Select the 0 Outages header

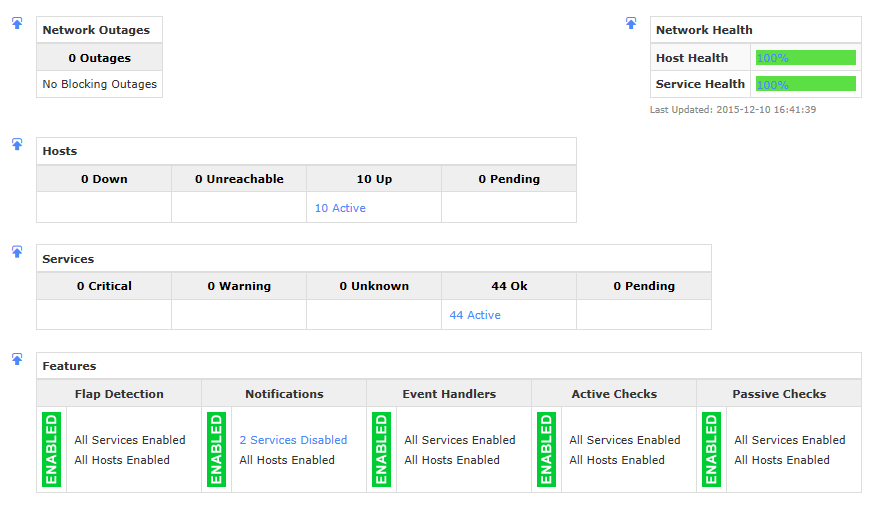(x=99, y=58)
